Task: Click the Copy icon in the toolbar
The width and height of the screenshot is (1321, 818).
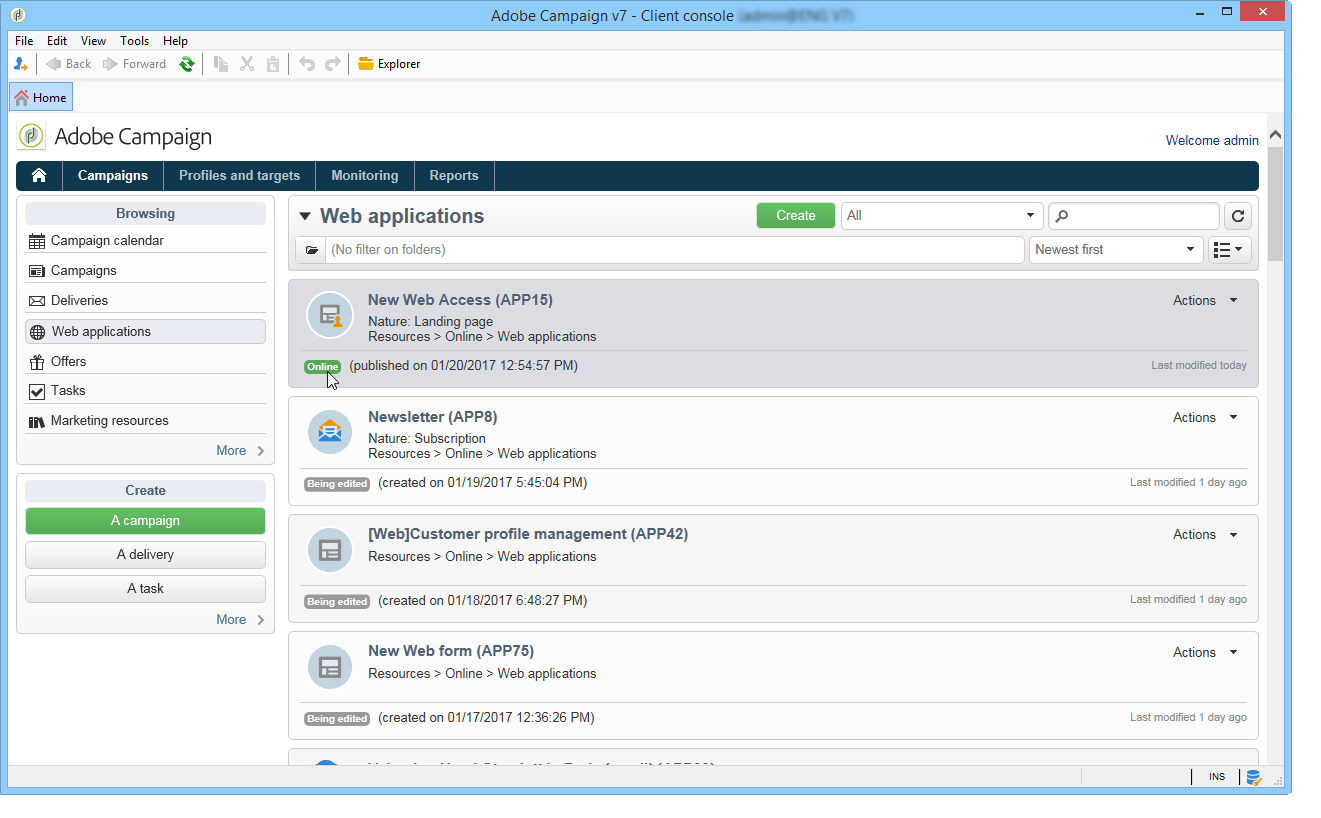Action: coord(221,64)
